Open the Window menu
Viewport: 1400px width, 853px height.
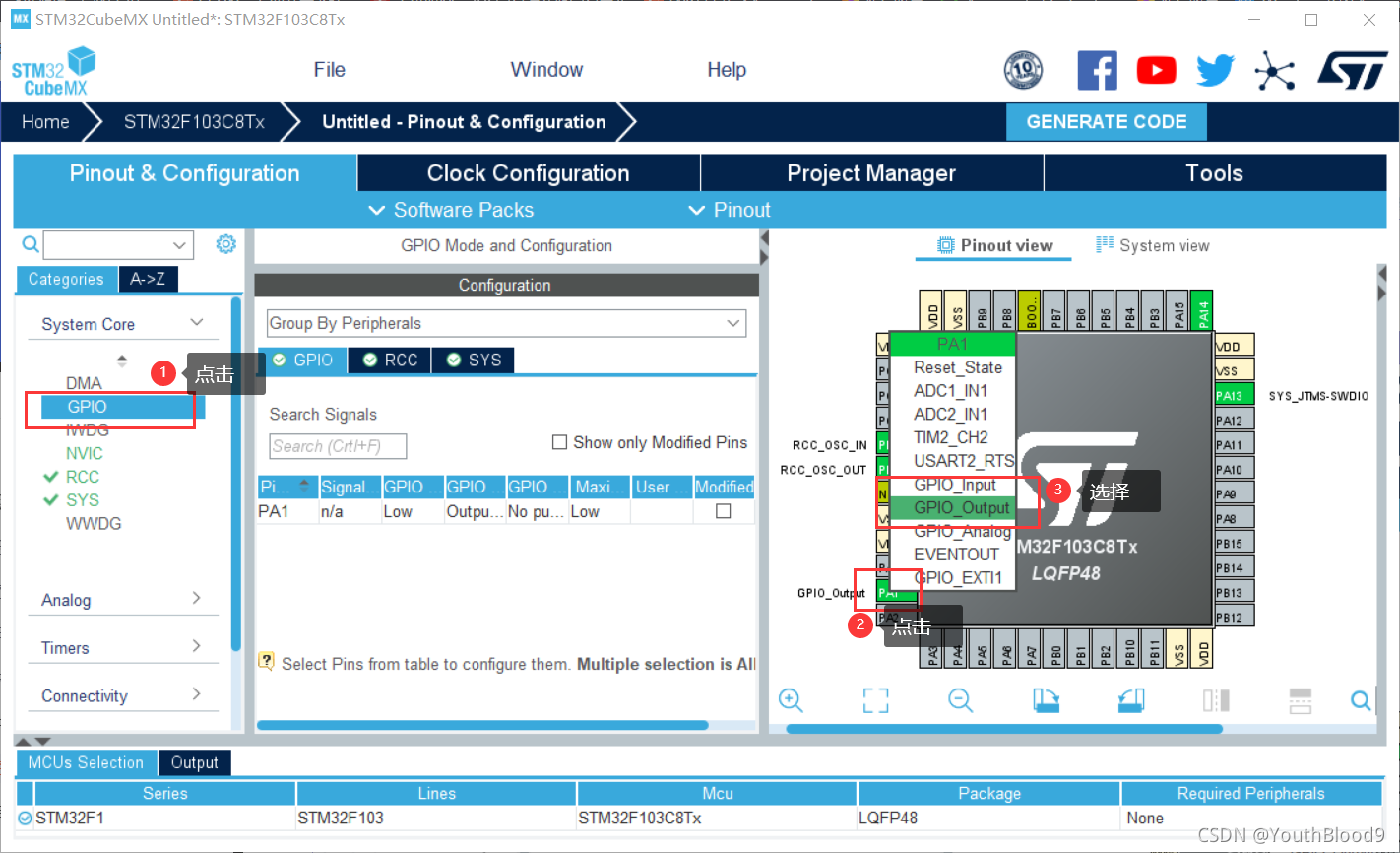point(546,70)
